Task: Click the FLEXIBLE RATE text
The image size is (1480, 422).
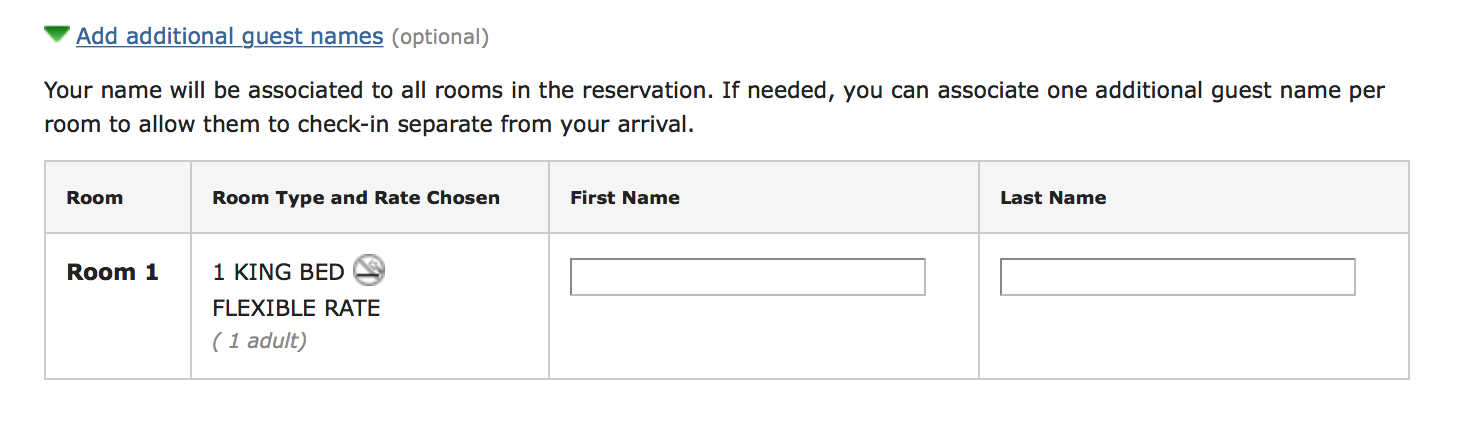Action: (x=297, y=308)
